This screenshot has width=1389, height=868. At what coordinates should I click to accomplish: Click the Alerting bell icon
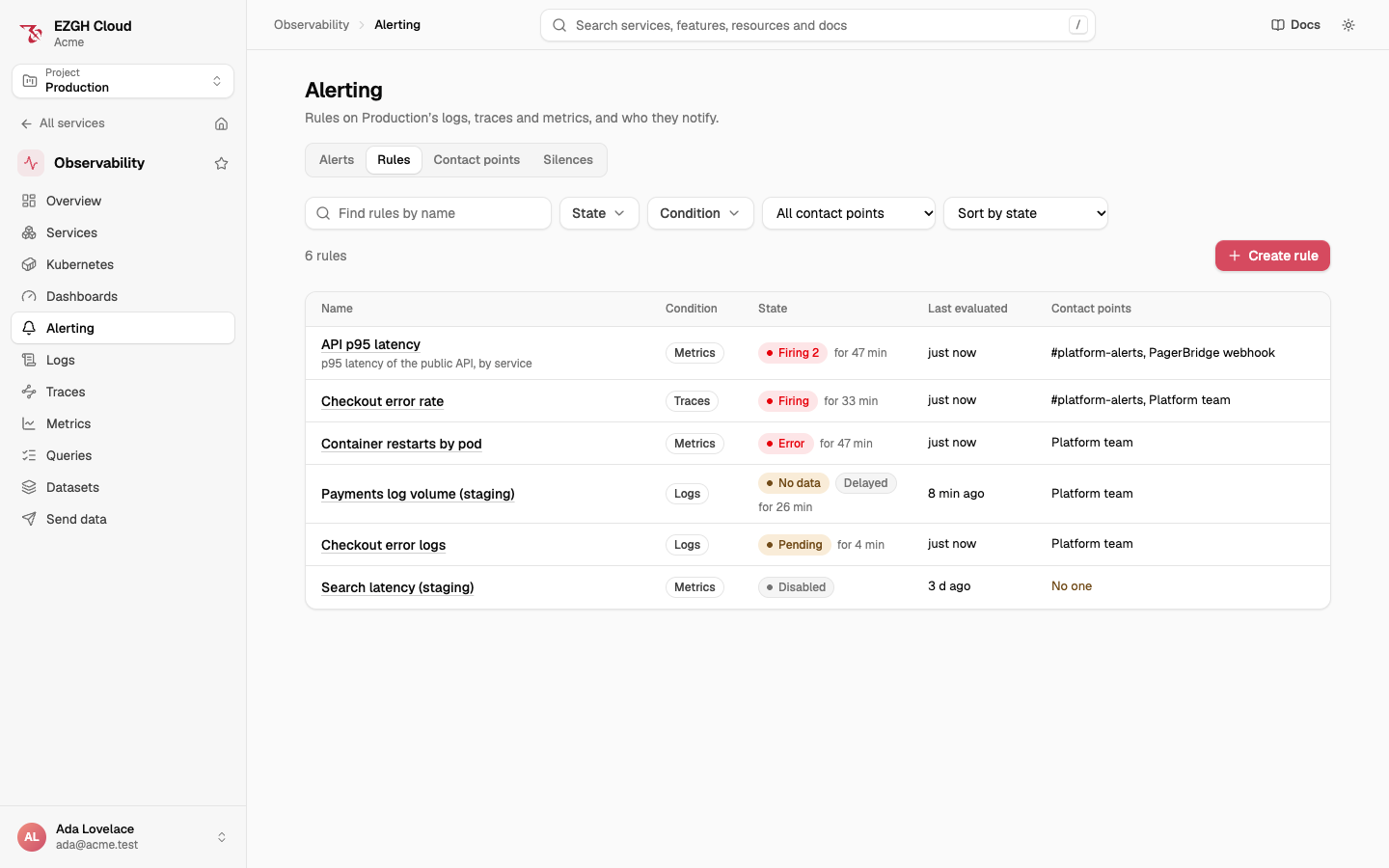click(x=29, y=328)
